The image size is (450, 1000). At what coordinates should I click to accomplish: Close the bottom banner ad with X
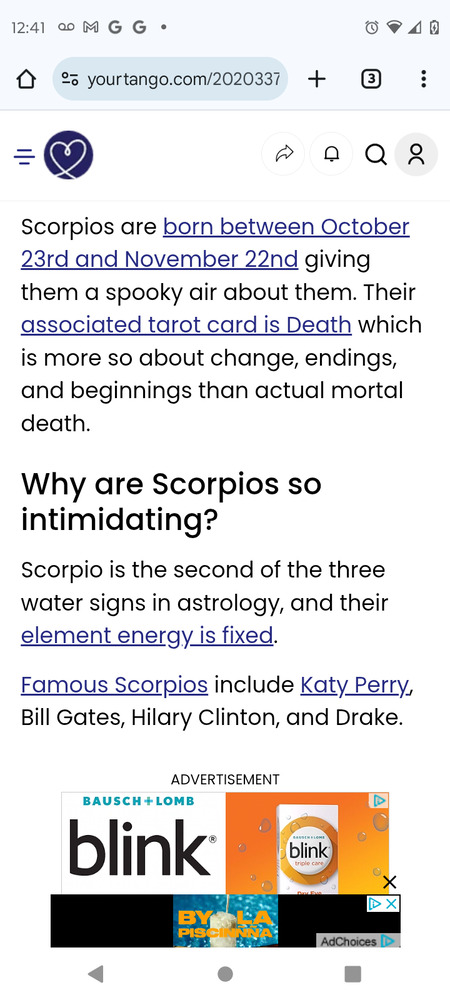pyautogui.click(x=389, y=883)
